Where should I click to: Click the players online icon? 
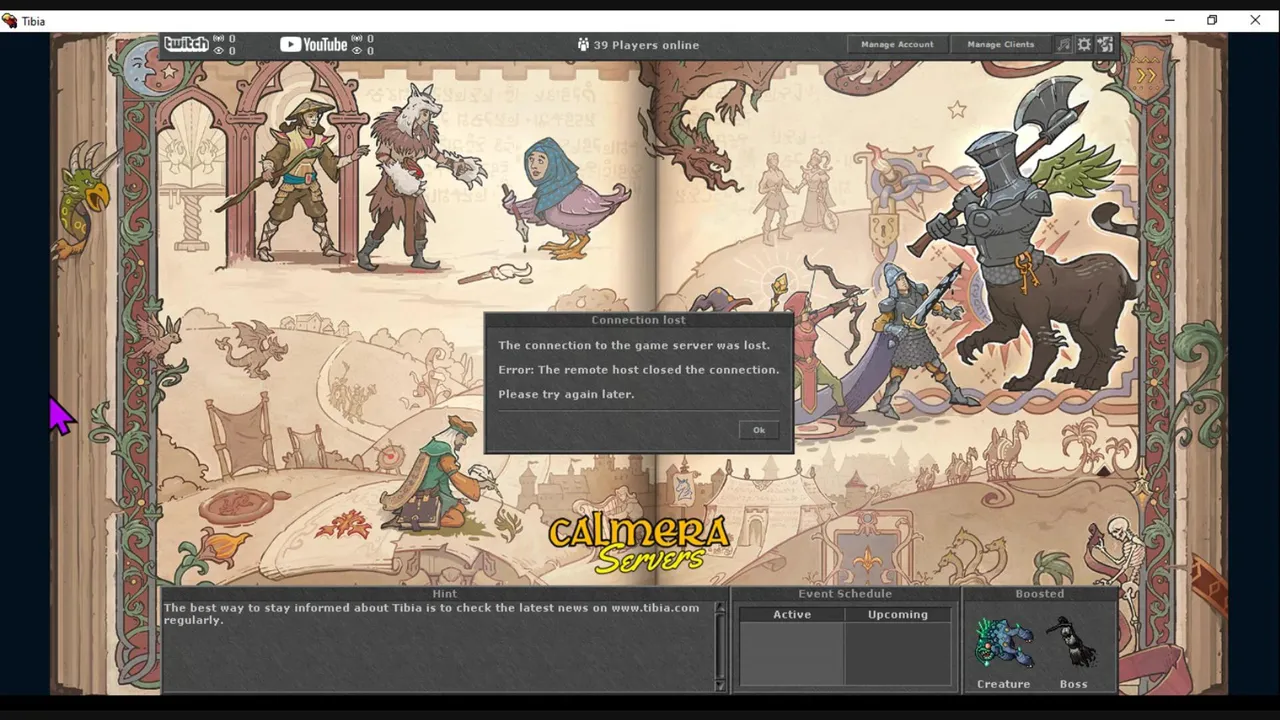(583, 45)
